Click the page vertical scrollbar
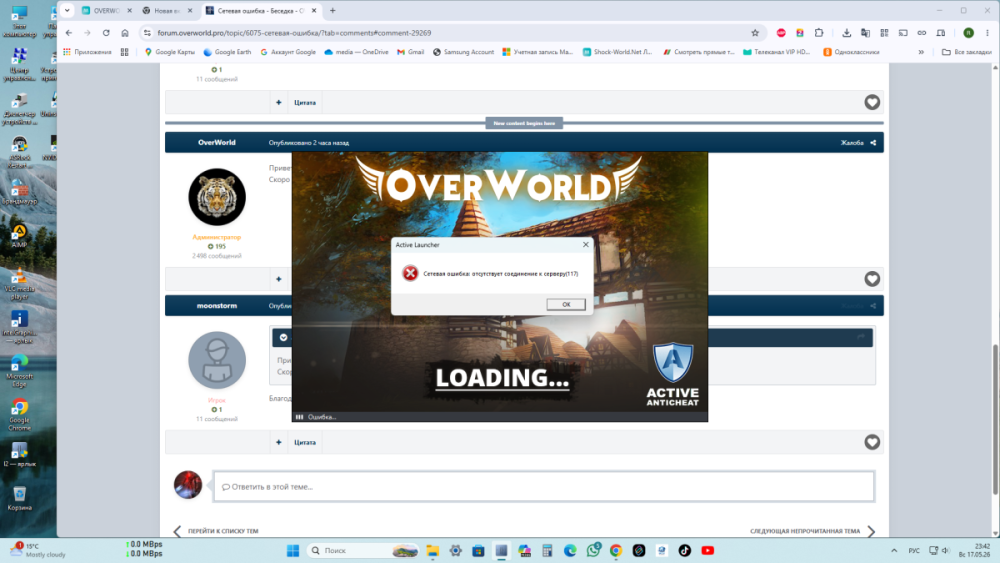The height and width of the screenshot is (563, 1000). [x=996, y=419]
